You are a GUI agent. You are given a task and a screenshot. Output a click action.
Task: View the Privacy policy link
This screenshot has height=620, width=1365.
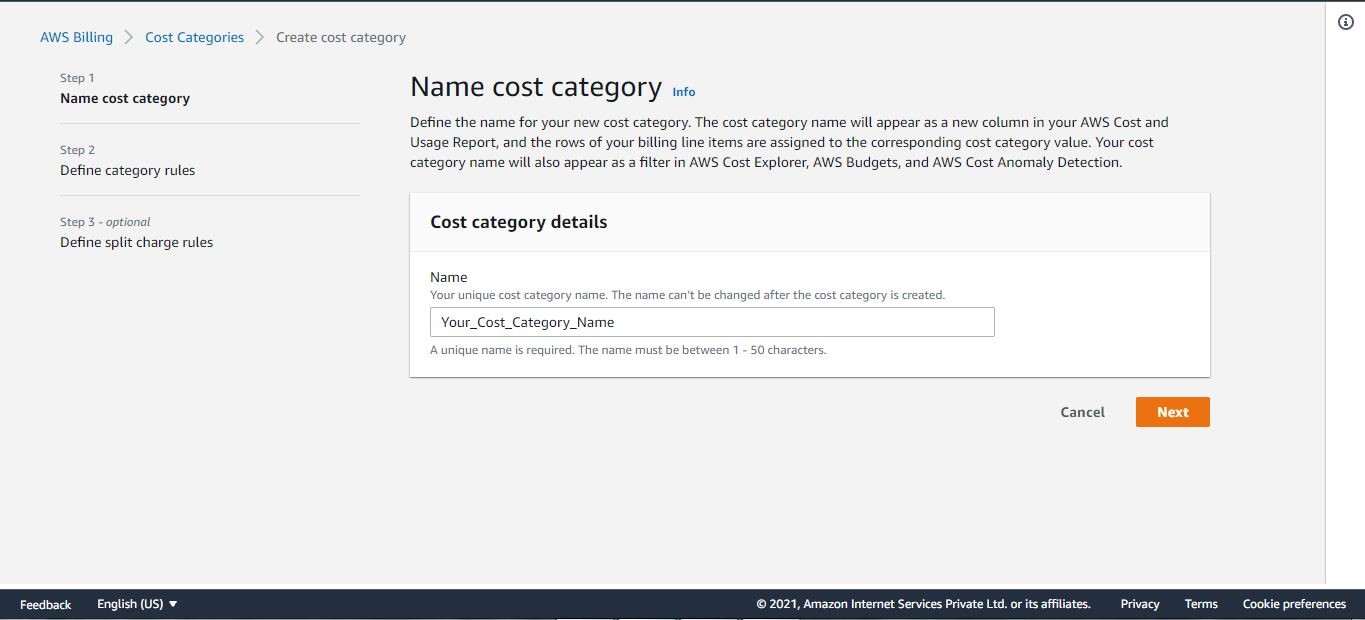click(1139, 604)
